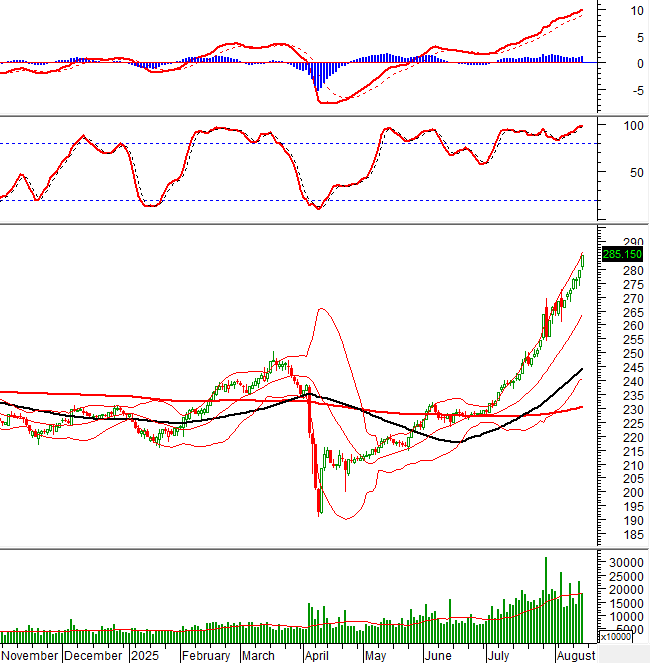The width and height of the screenshot is (650, 663).
Task: Select the December label on the time axis
Action: click(x=93, y=655)
